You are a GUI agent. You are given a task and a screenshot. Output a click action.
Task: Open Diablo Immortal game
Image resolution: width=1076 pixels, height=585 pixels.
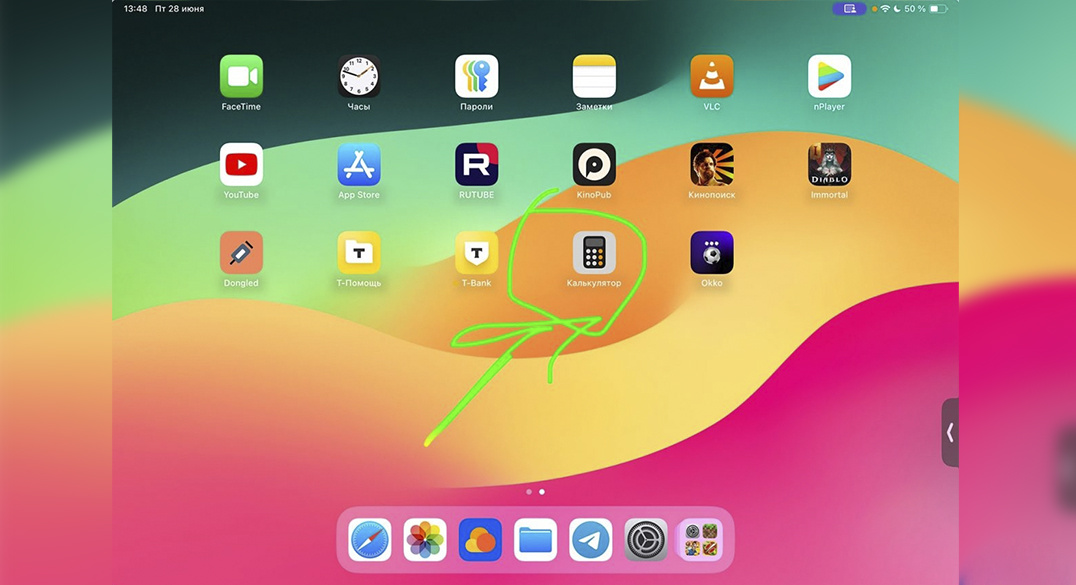(829, 164)
